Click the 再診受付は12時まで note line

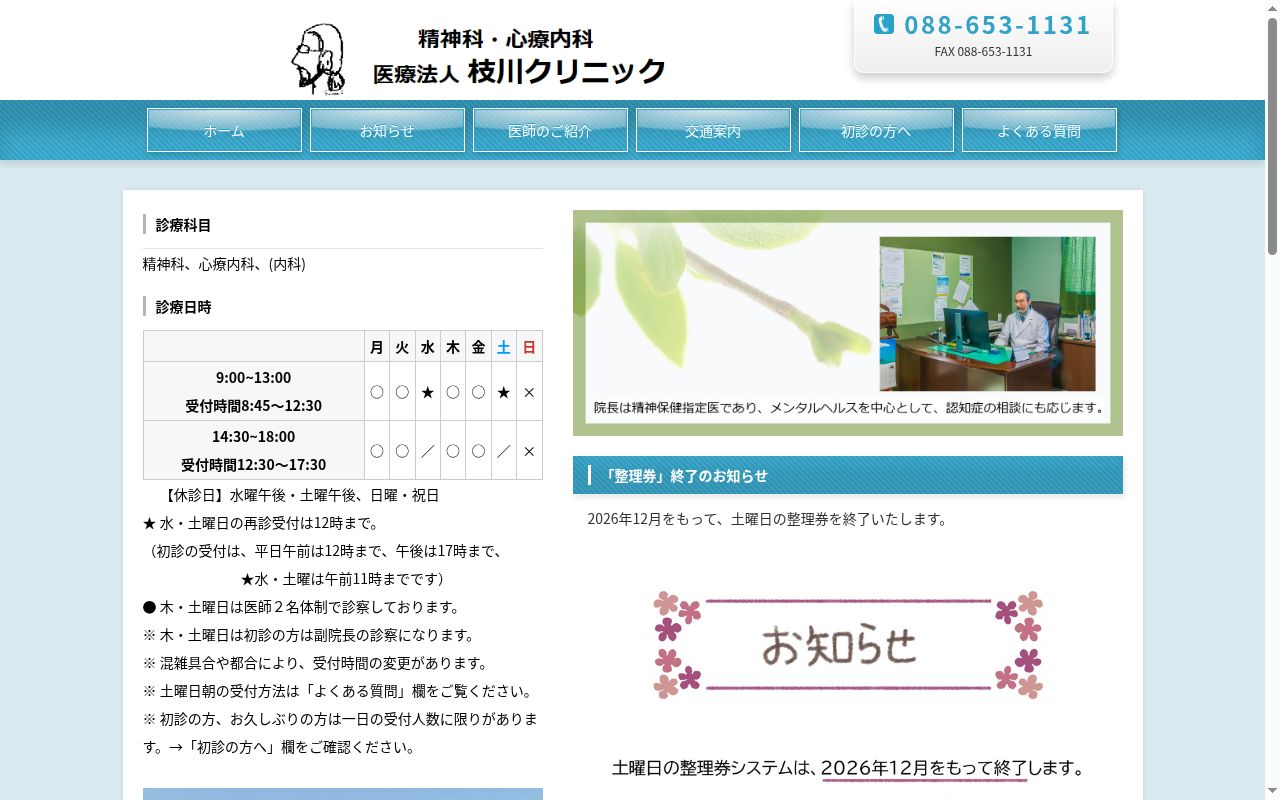261,523
